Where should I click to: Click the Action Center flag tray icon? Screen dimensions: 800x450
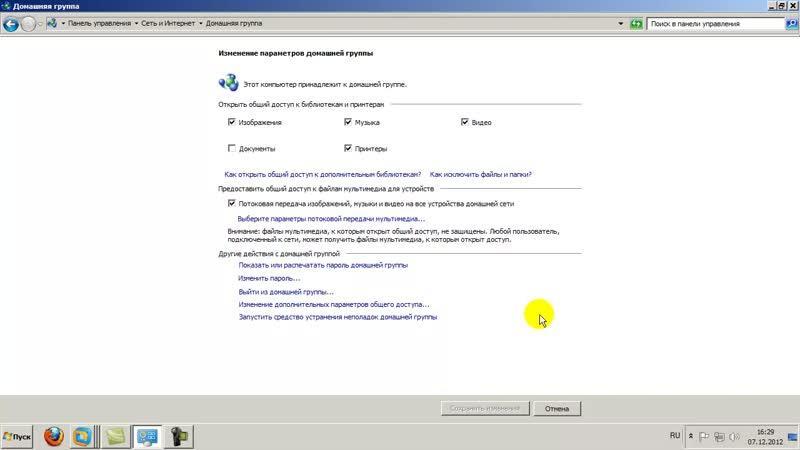(706, 437)
